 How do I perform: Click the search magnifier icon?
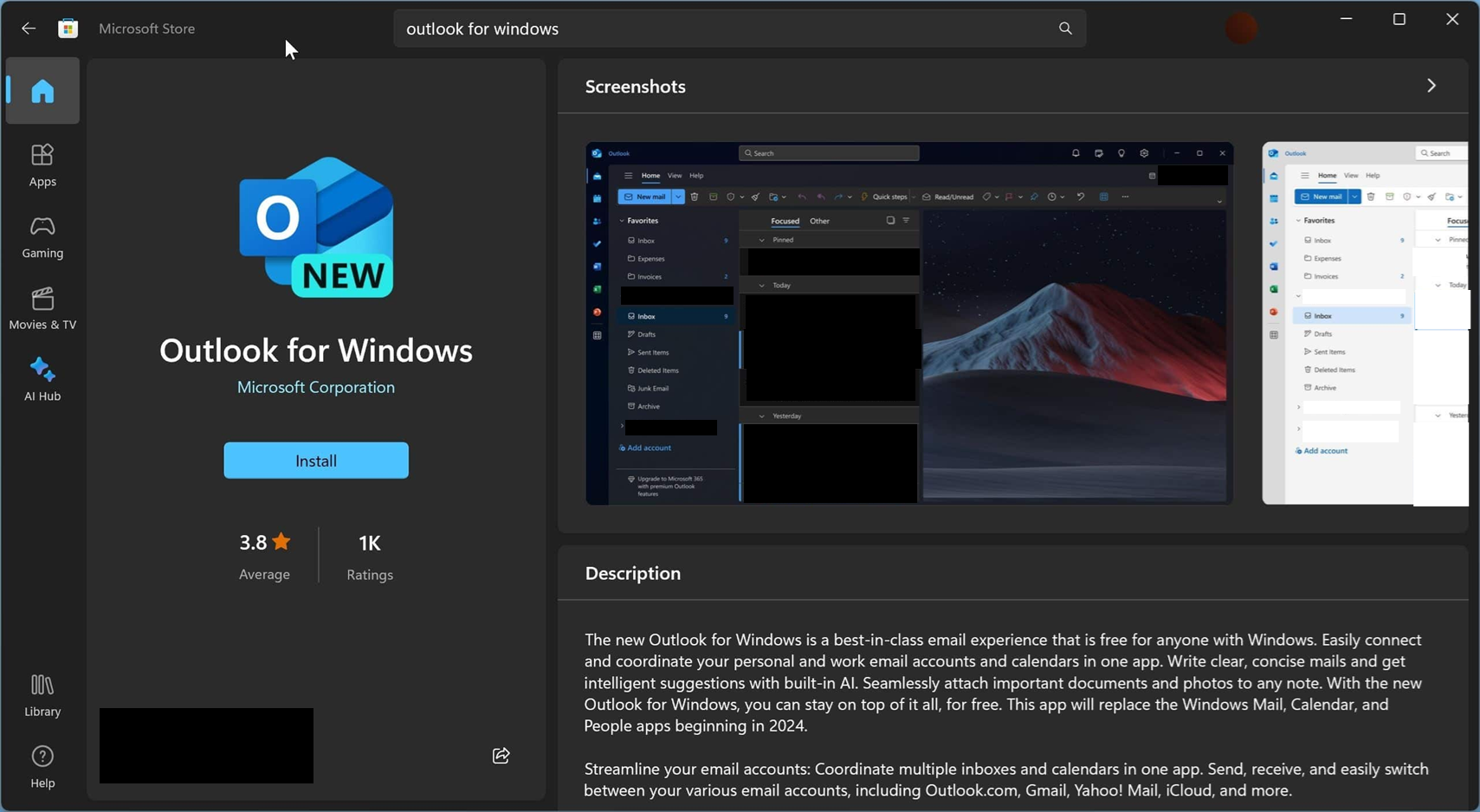[x=1065, y=29]
